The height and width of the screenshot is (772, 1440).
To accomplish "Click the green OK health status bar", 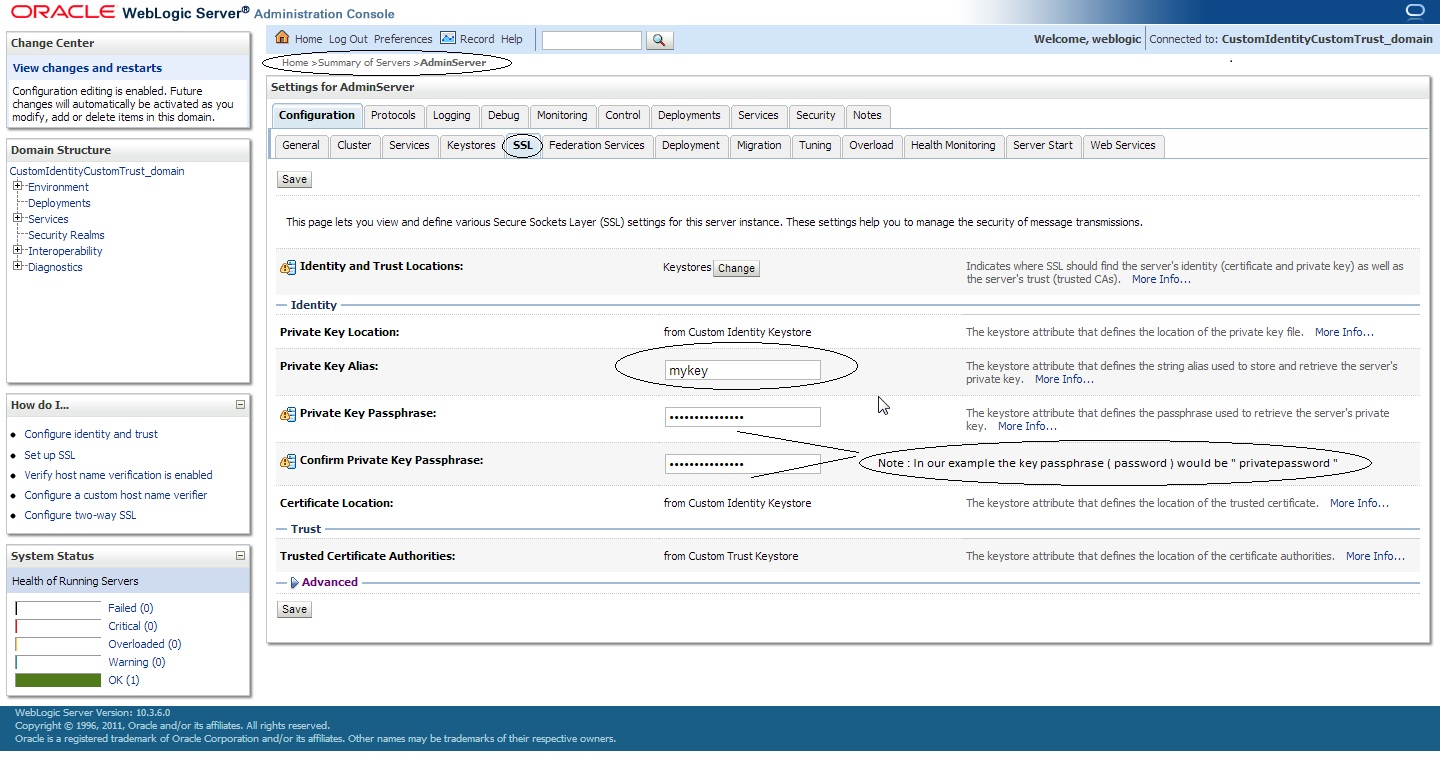I will (58, 680).
